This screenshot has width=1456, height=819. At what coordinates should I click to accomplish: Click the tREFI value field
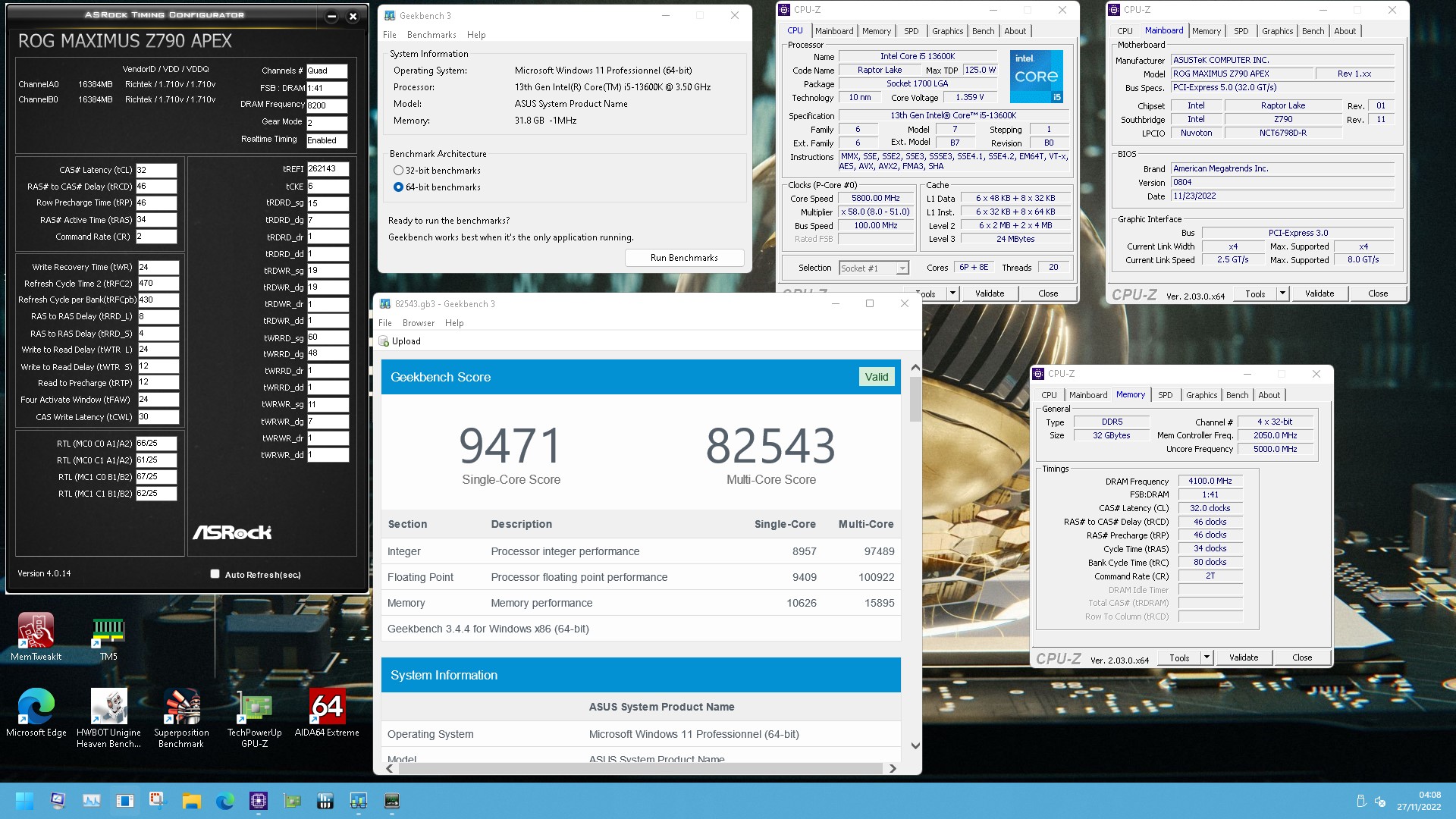click(328, 169)
